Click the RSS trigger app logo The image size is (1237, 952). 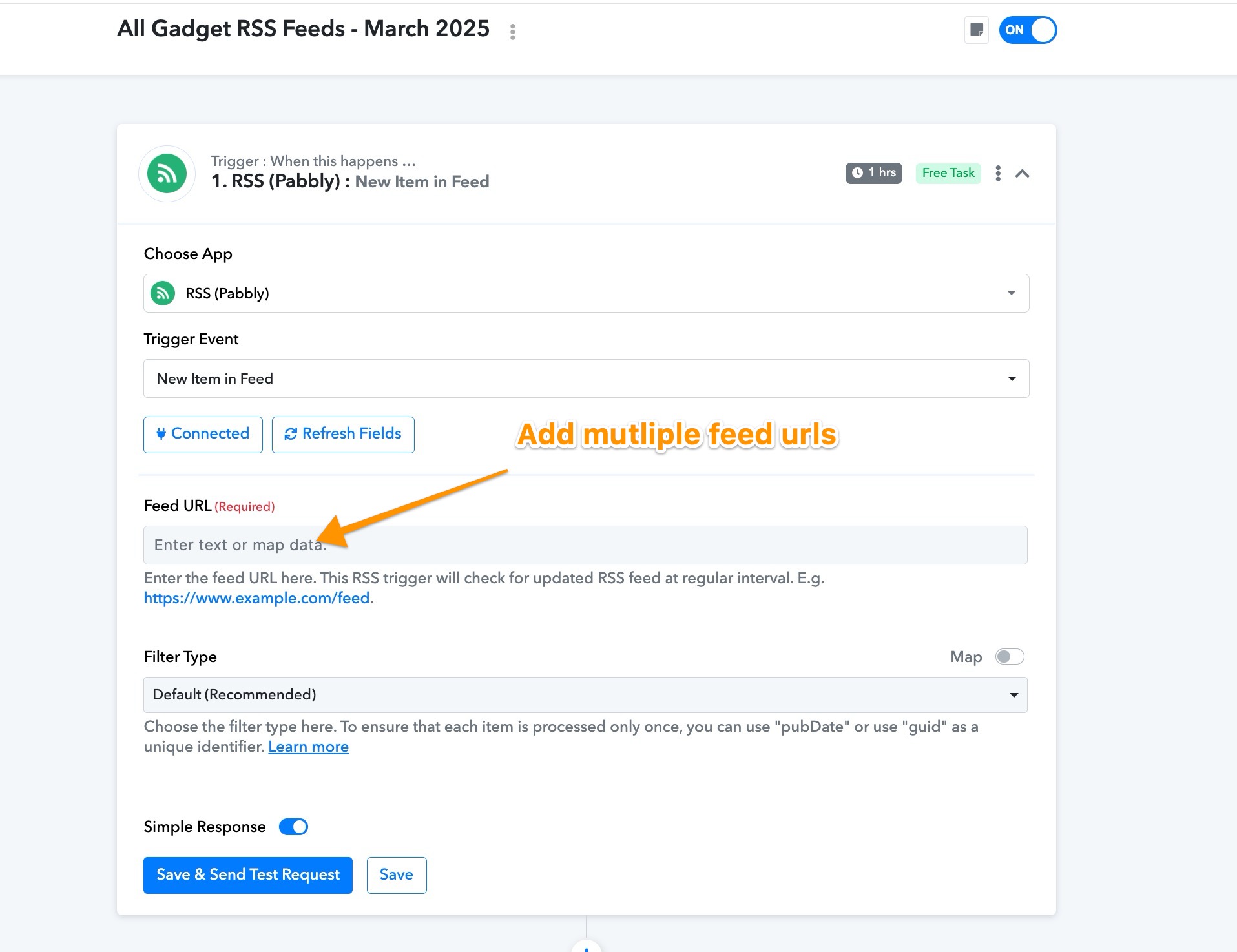[x=167, y=173]
